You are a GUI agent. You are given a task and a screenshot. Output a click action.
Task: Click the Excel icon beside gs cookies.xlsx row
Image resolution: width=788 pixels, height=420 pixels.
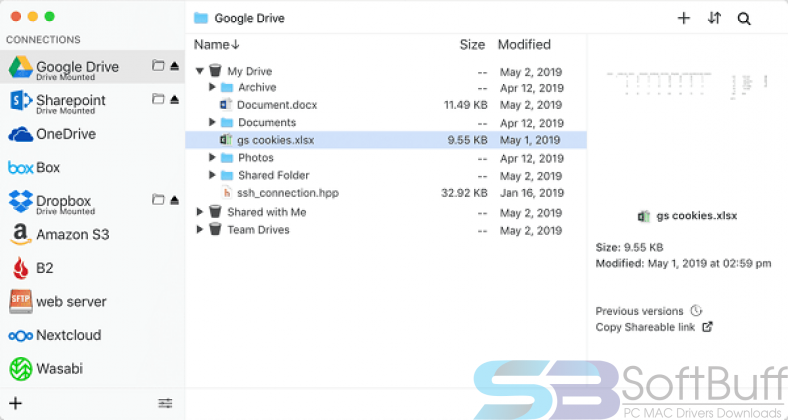pyautogui.click(x=226, y=140)
